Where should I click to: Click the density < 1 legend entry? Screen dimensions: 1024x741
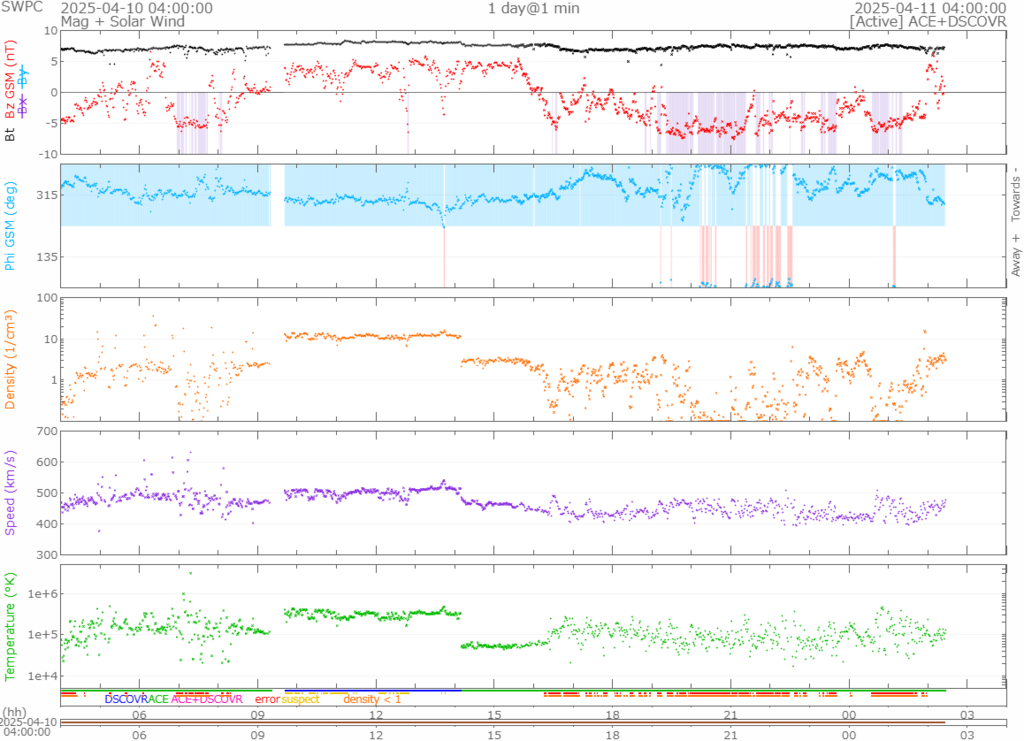point(372,699)
